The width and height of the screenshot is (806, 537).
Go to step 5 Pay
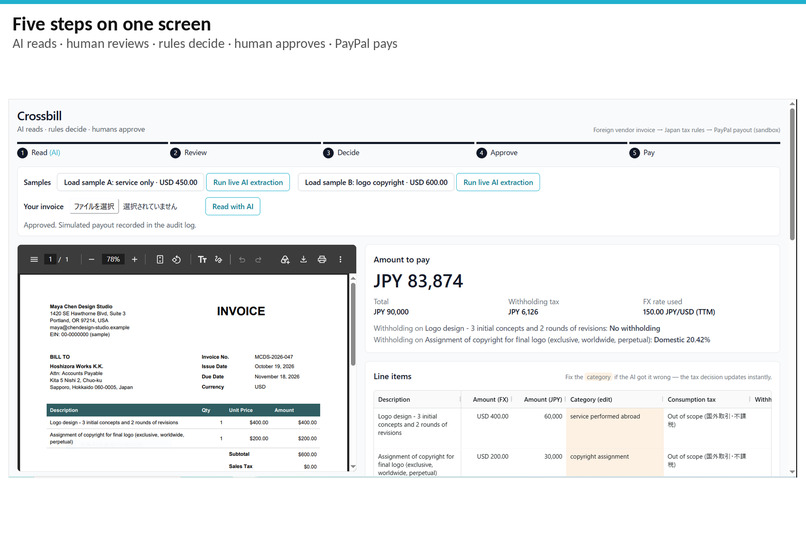pyautogui.click(x=642, y=153)
